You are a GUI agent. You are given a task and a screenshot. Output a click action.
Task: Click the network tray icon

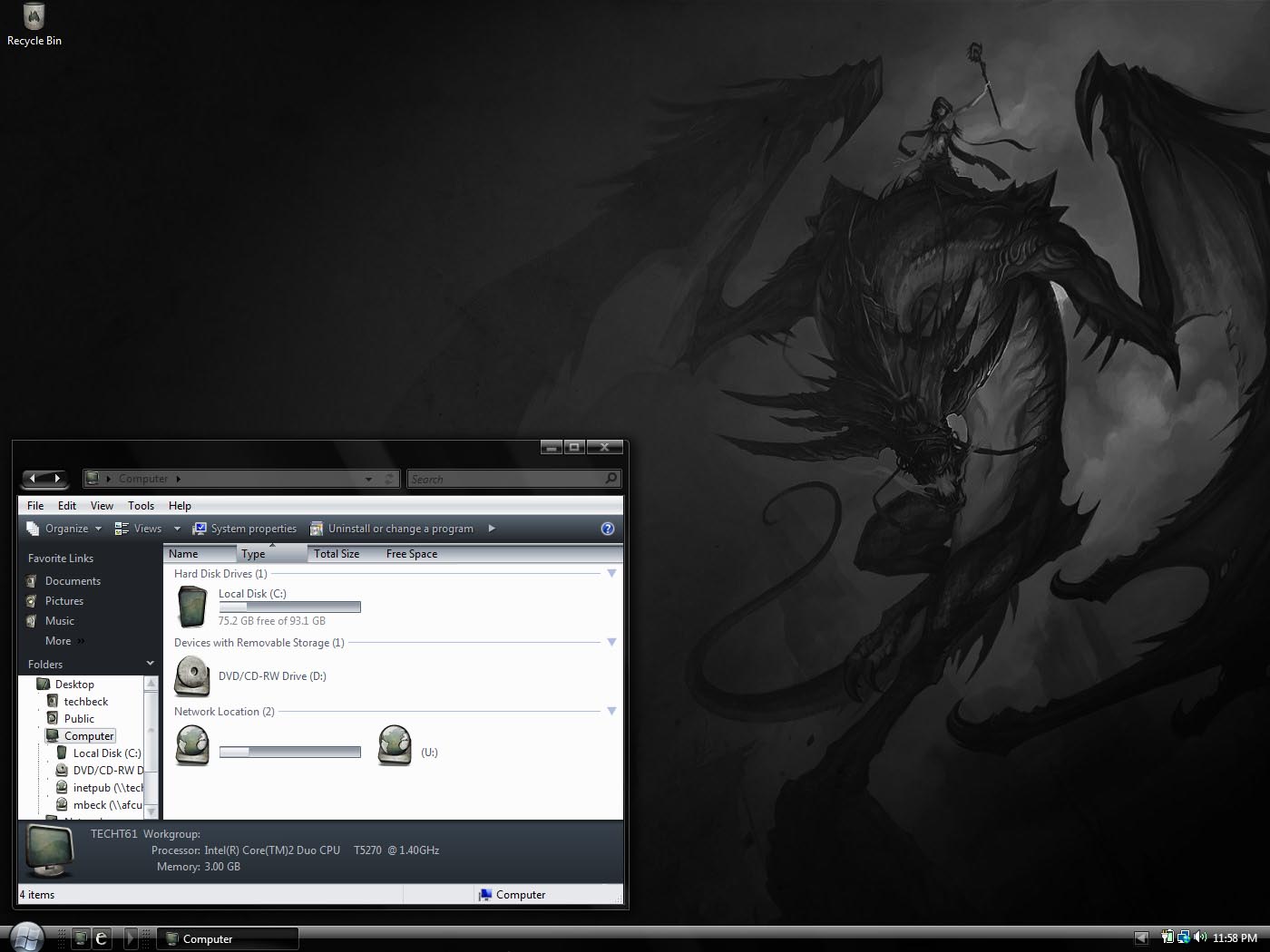(x=1184, y=937)
